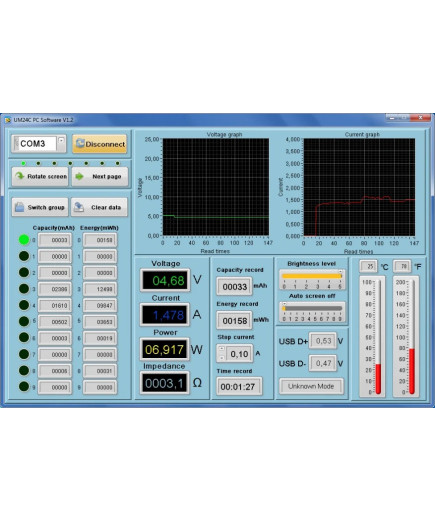Click the UM24C app icon in title bar
The image size is (435, 521).
pyautogui.click(x=8, y=120)
